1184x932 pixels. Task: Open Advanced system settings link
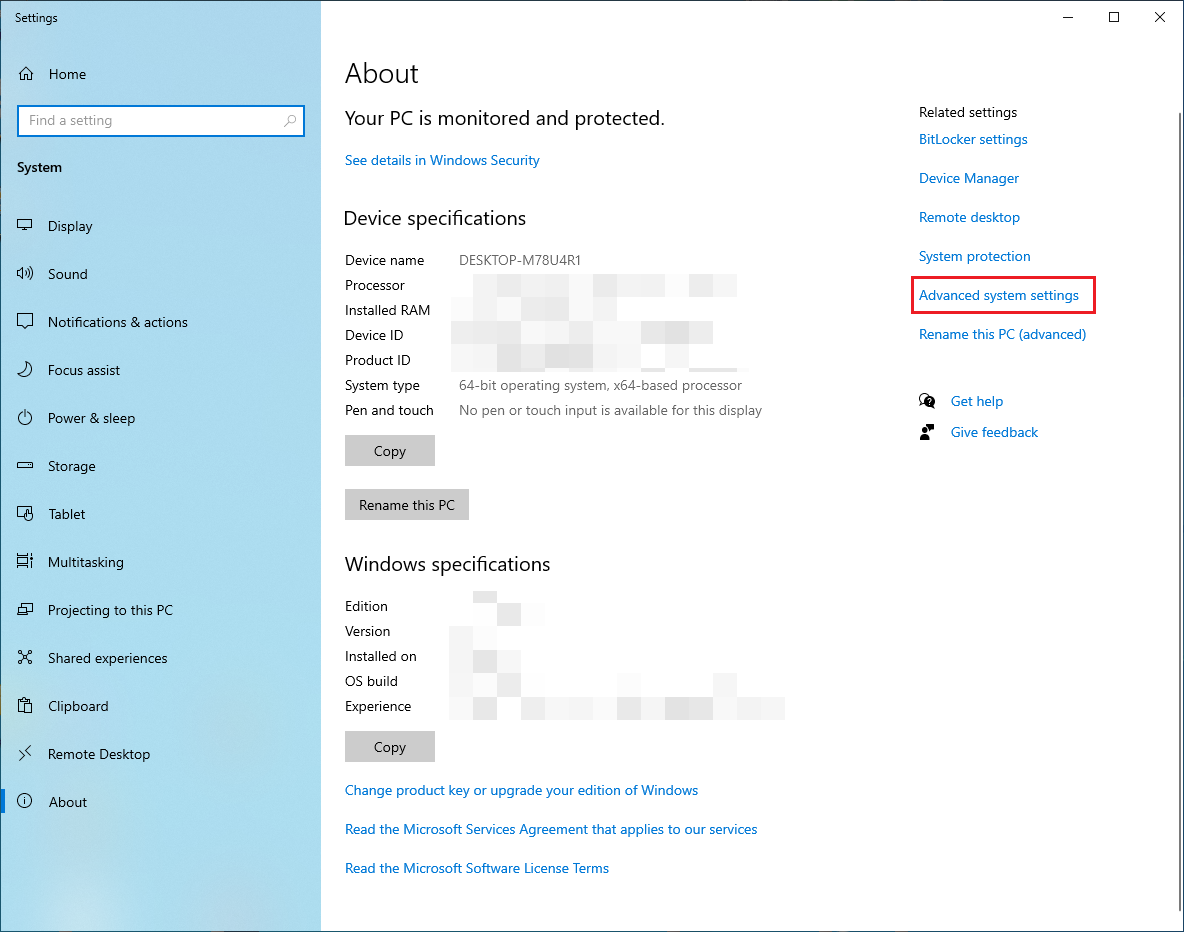[x=998, y=296]
